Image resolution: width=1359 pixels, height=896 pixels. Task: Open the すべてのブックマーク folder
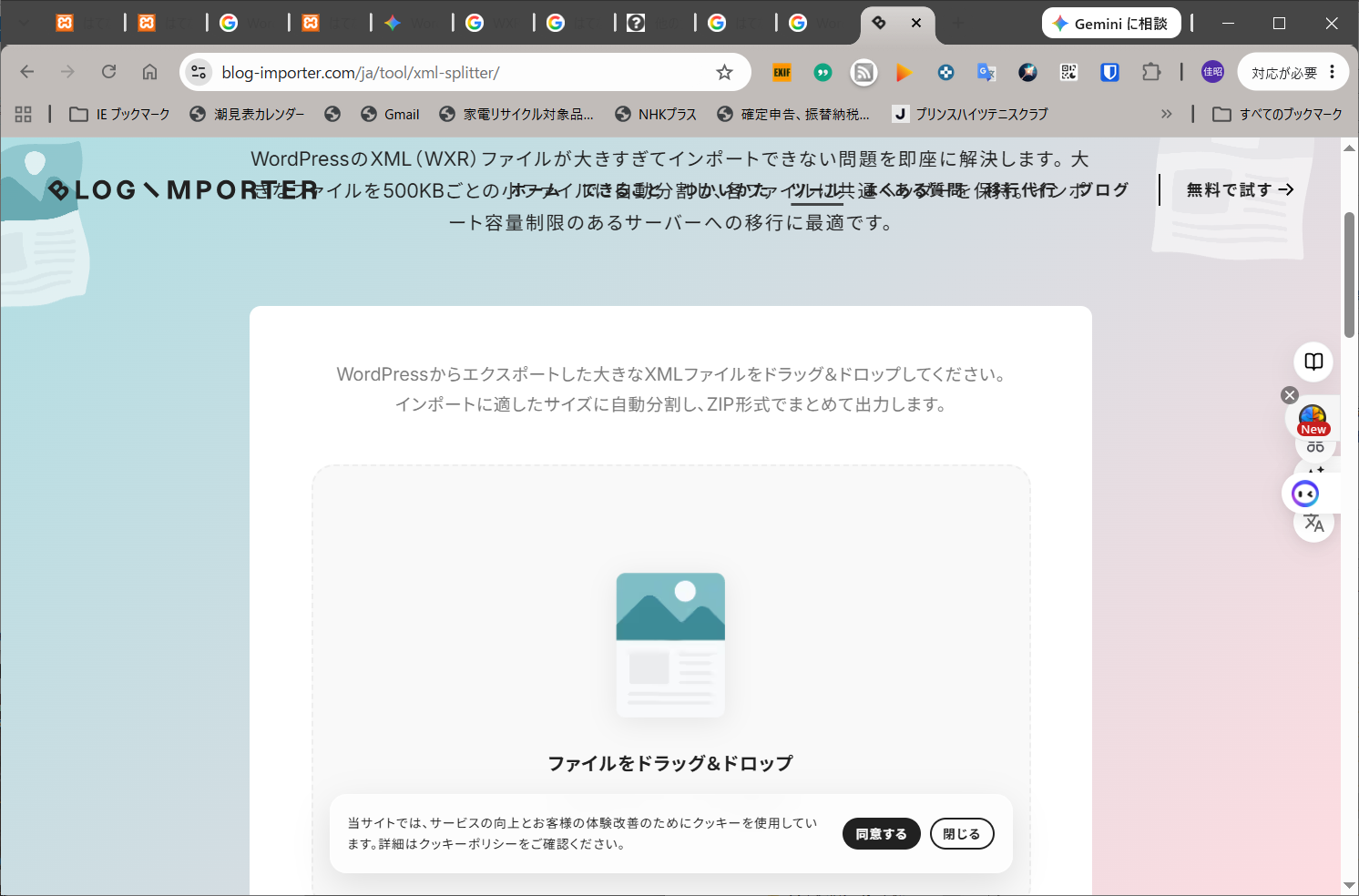pos(1277,114)
